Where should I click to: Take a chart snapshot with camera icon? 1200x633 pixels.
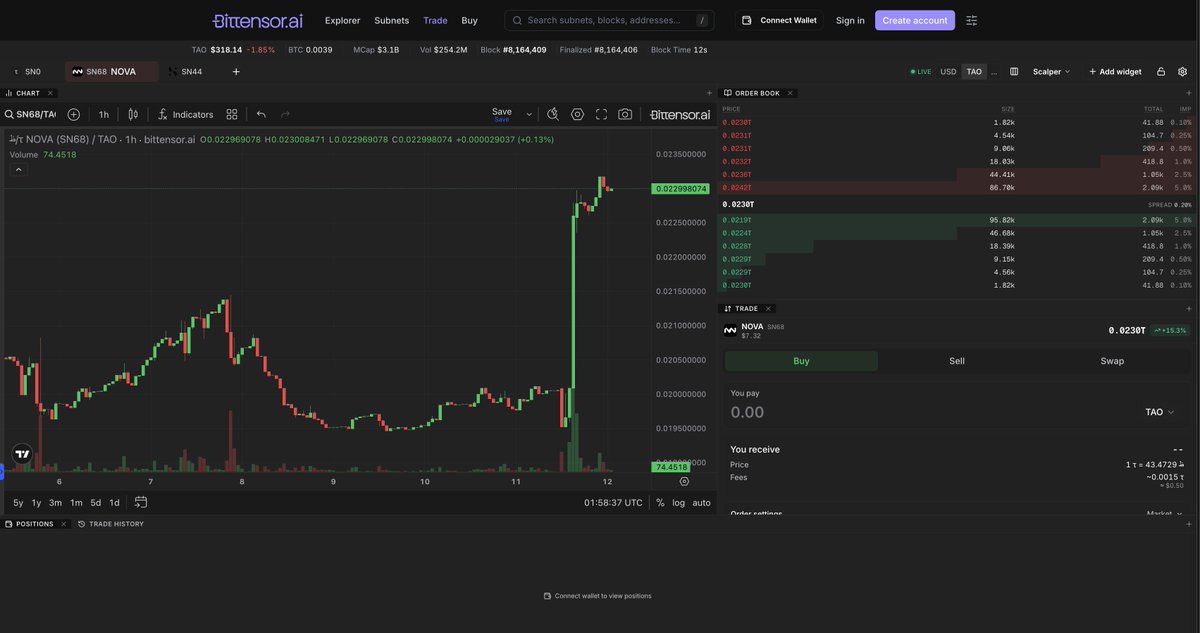tap(625, 114)
